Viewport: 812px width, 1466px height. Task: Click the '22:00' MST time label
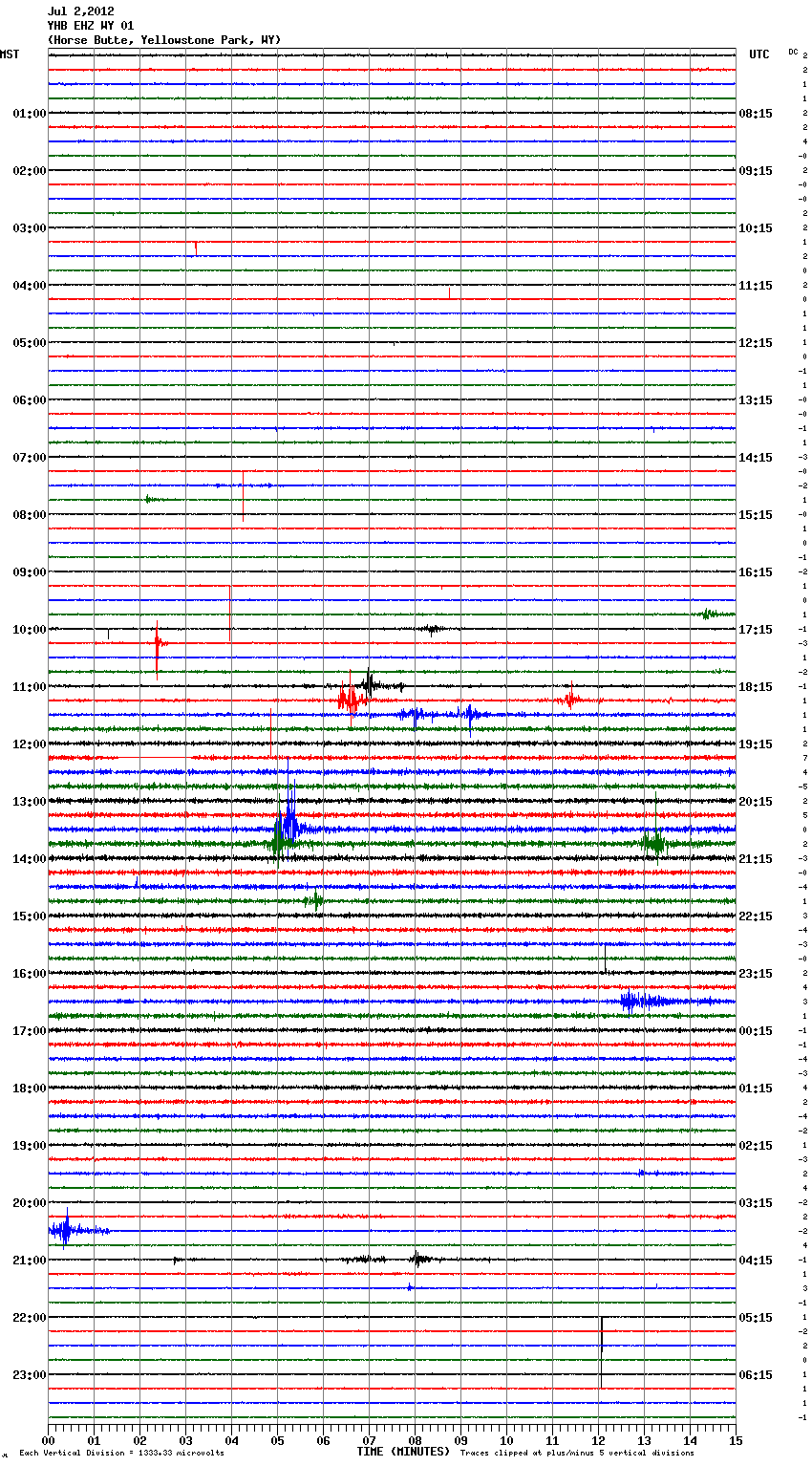pos(29,1318)
